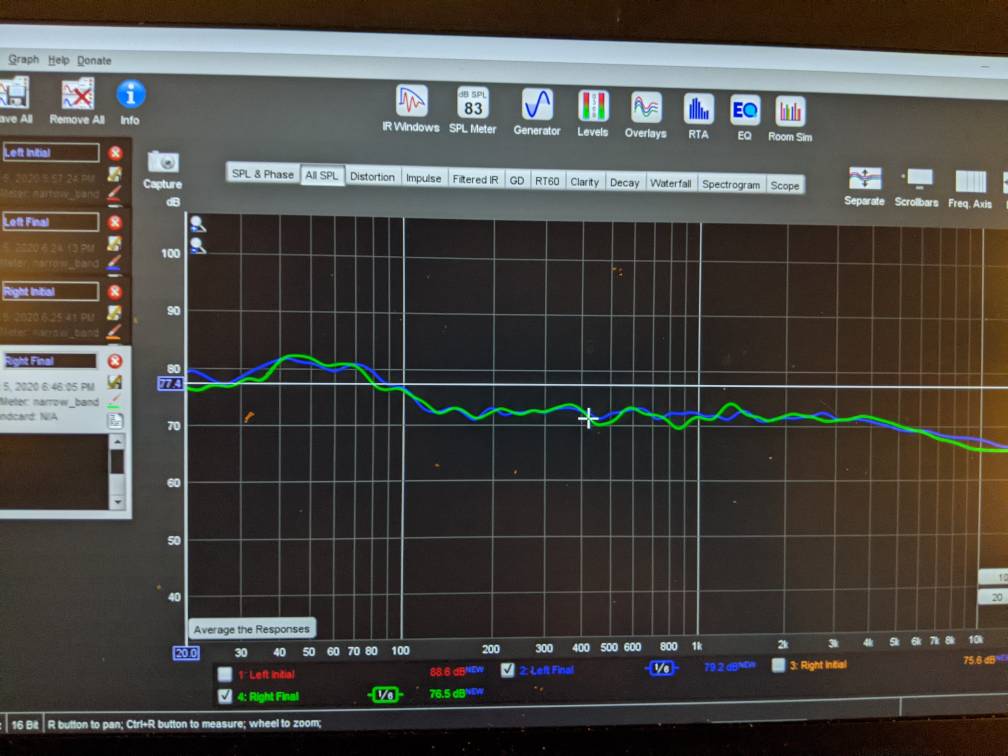The image size is (1008, 756).
Task: Click green 1/6 smoothing indicator for Right Final
Action: pyautogui.click(x=384, y=694)
